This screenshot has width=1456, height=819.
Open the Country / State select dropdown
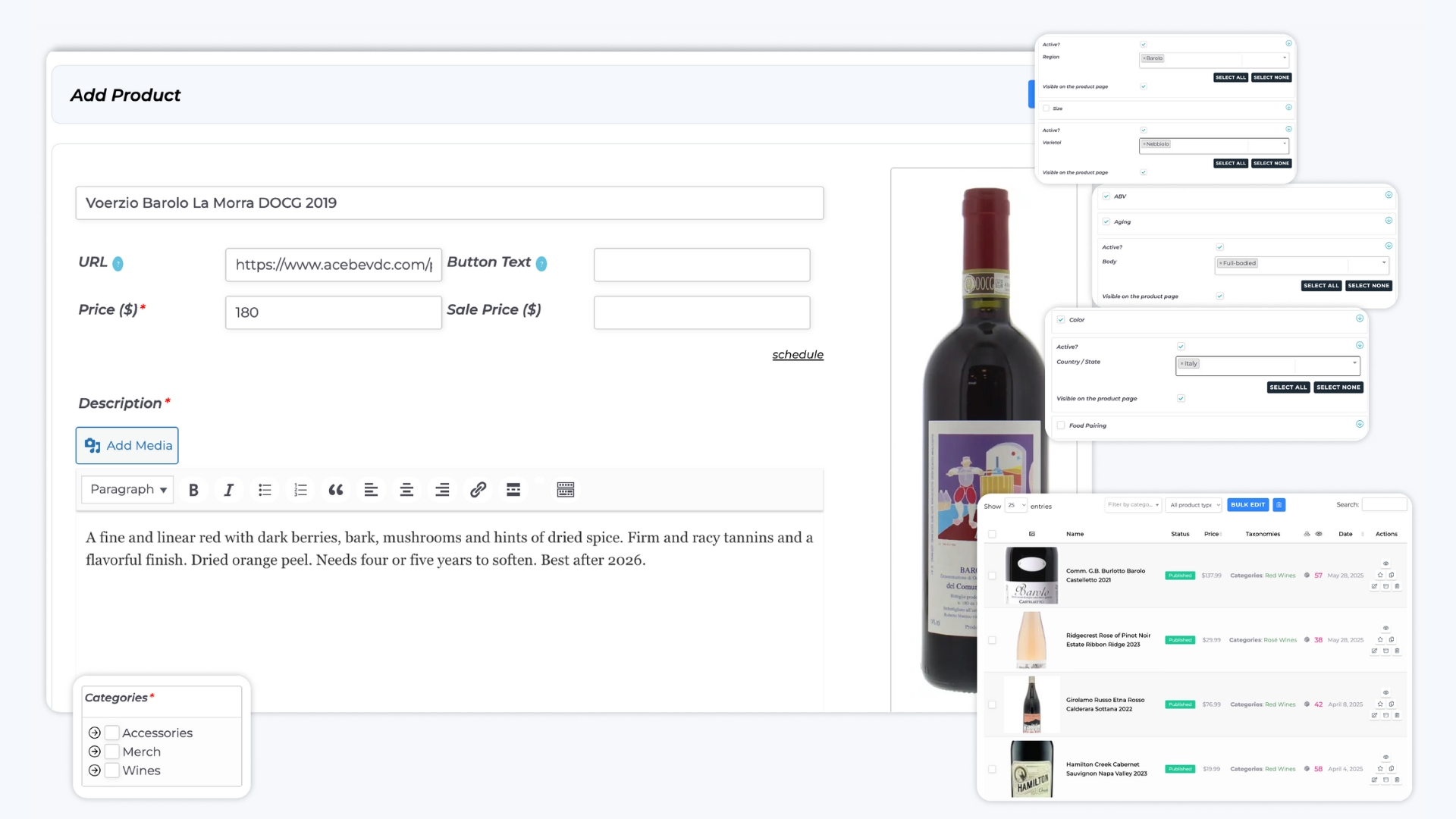1354,363
